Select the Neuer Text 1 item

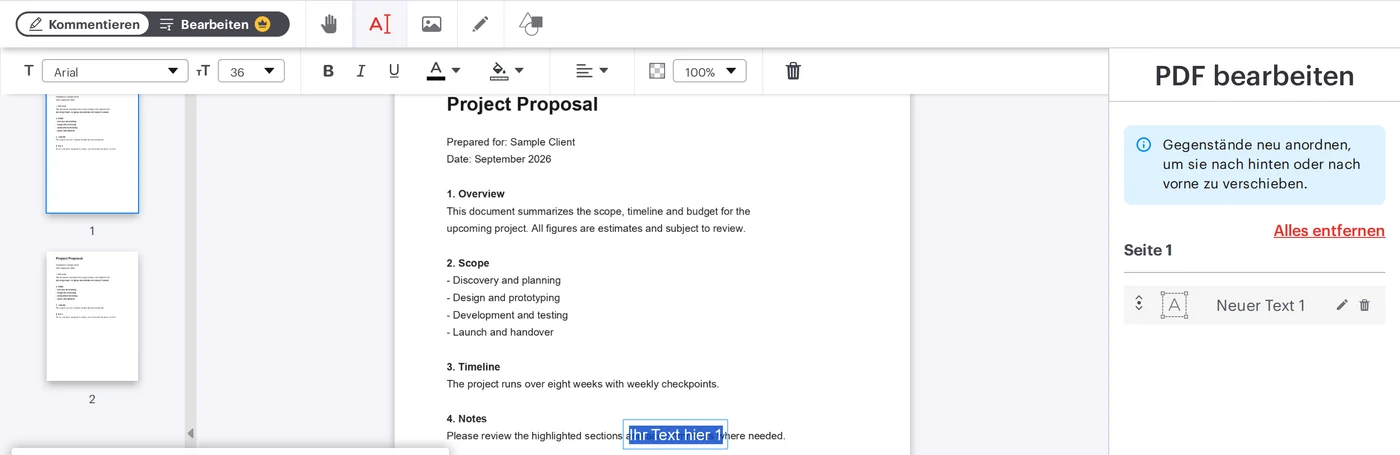1254,305
